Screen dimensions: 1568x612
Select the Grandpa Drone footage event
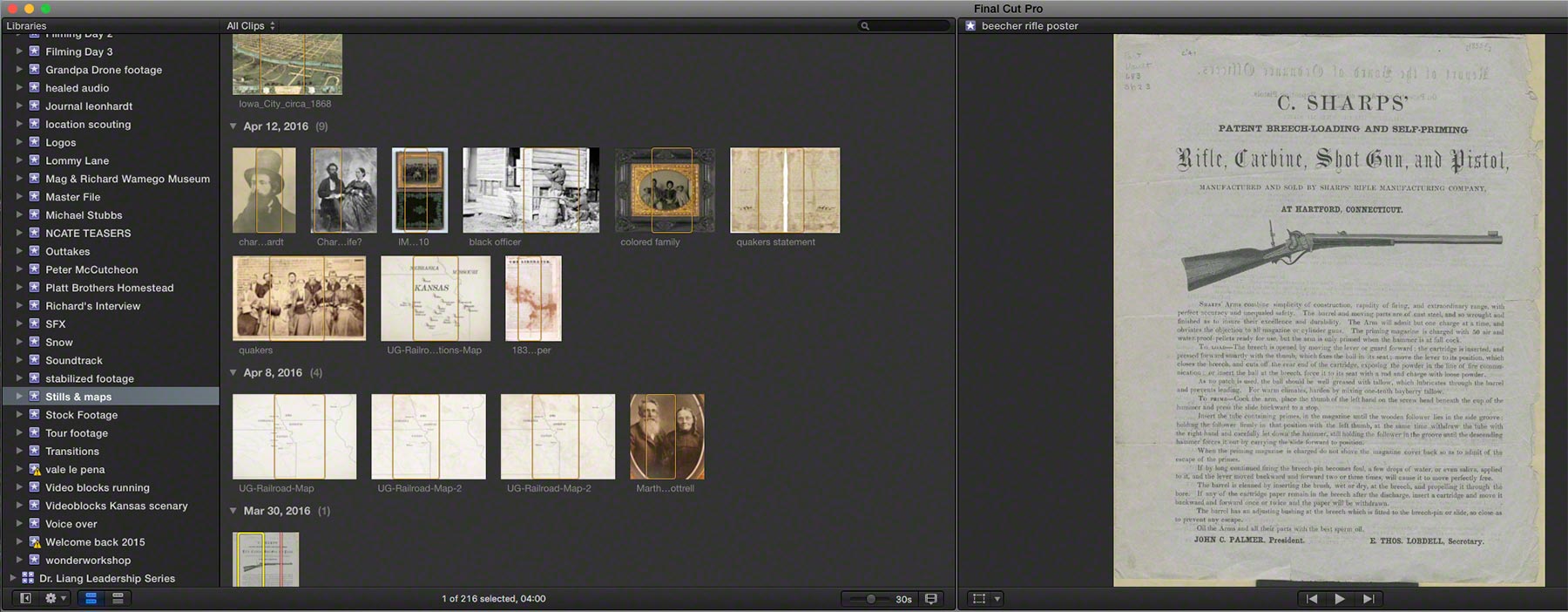click(104, 70)
